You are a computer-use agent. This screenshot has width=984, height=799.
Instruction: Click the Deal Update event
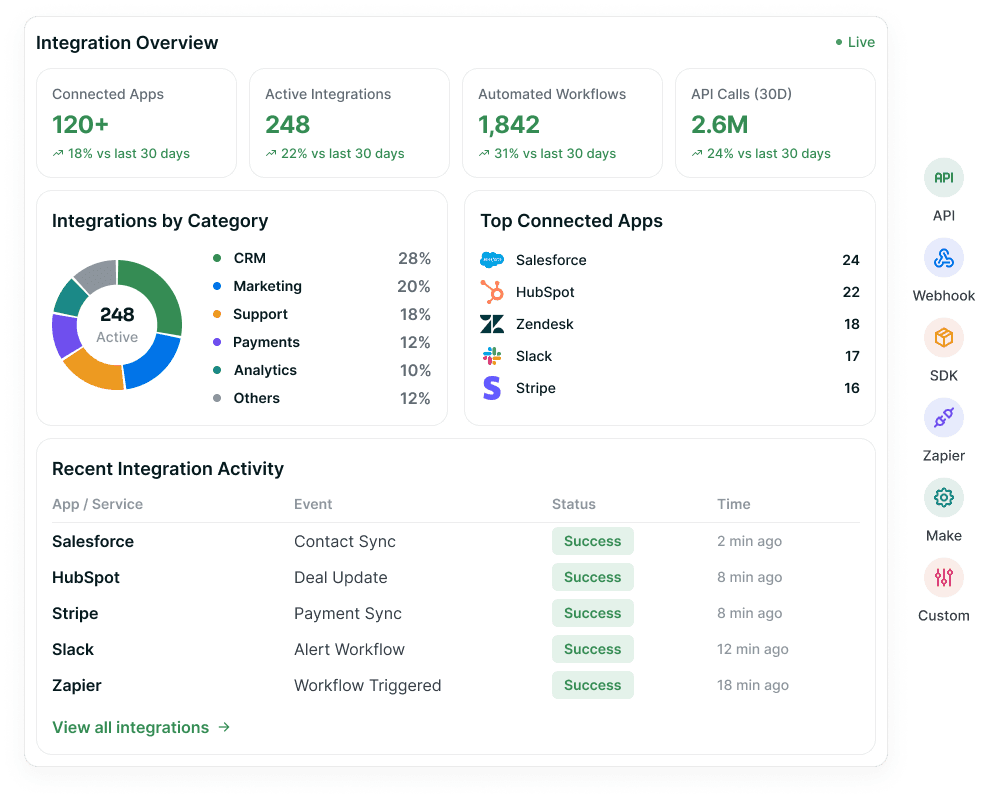click(341, 577)
